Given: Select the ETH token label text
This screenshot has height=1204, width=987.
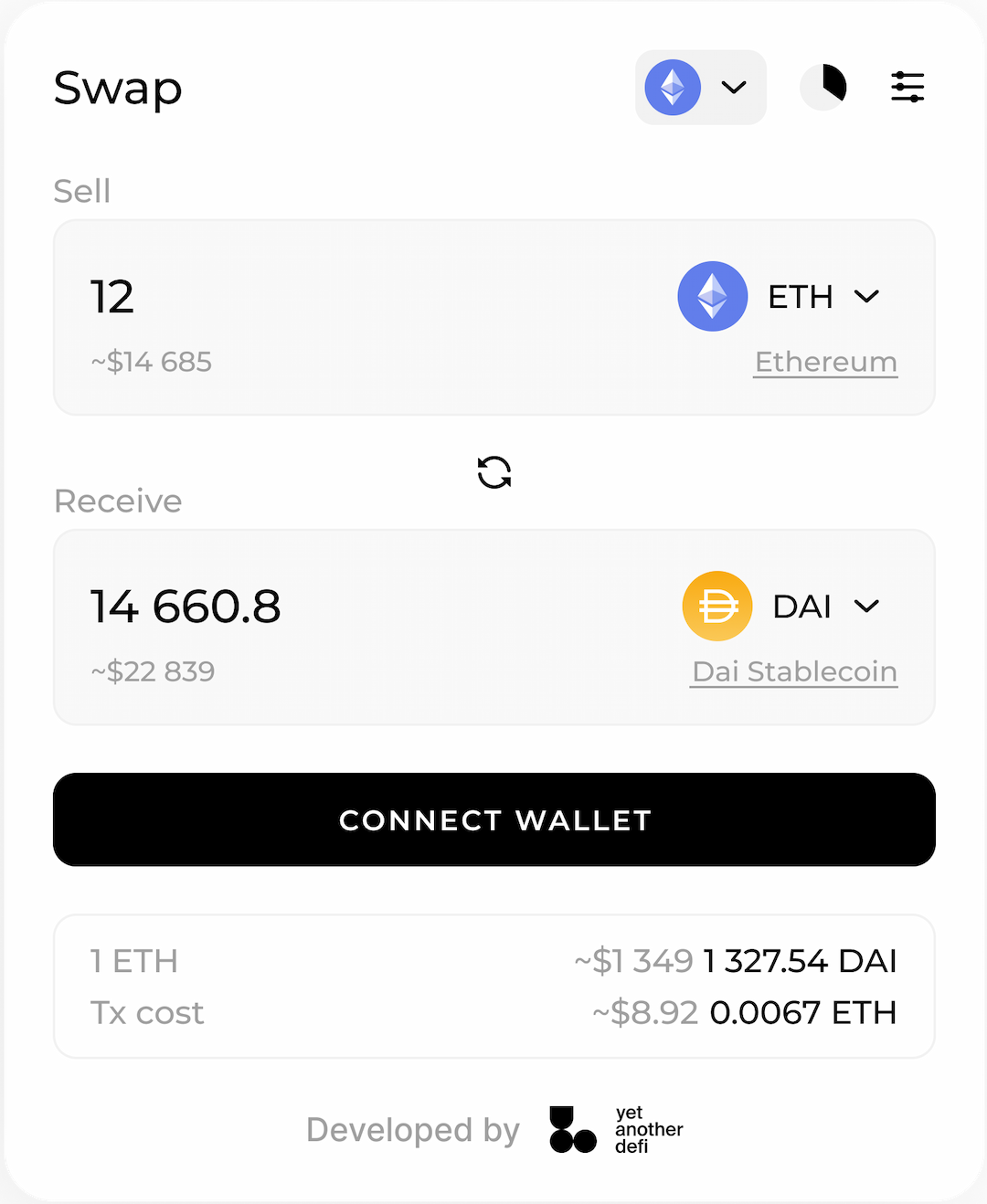Looking at the screenshot, I should coord(801,297).
